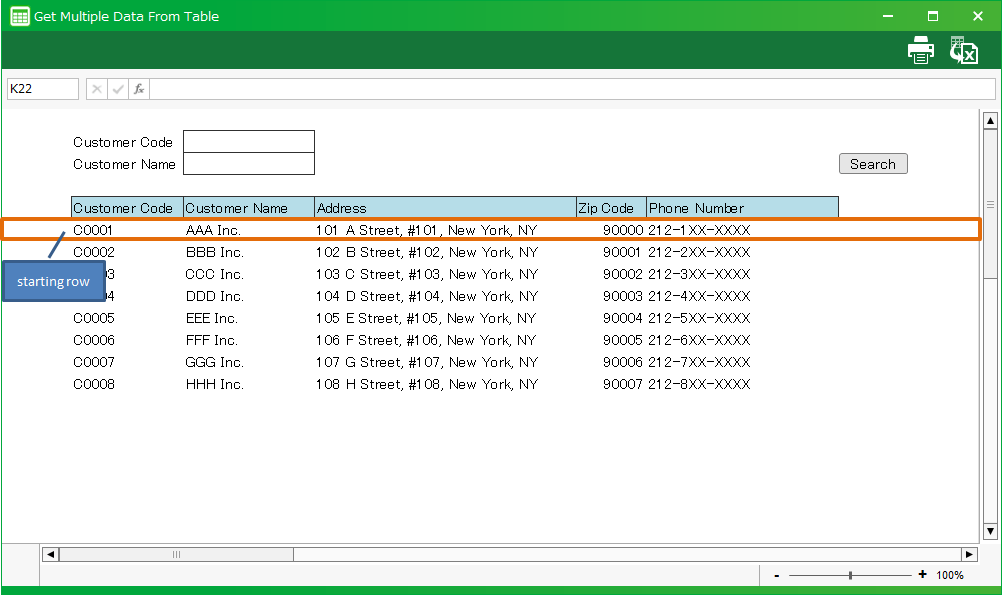Click zip code 90000
Viewport: 1002px width, 595px height.
coord(623,230)
